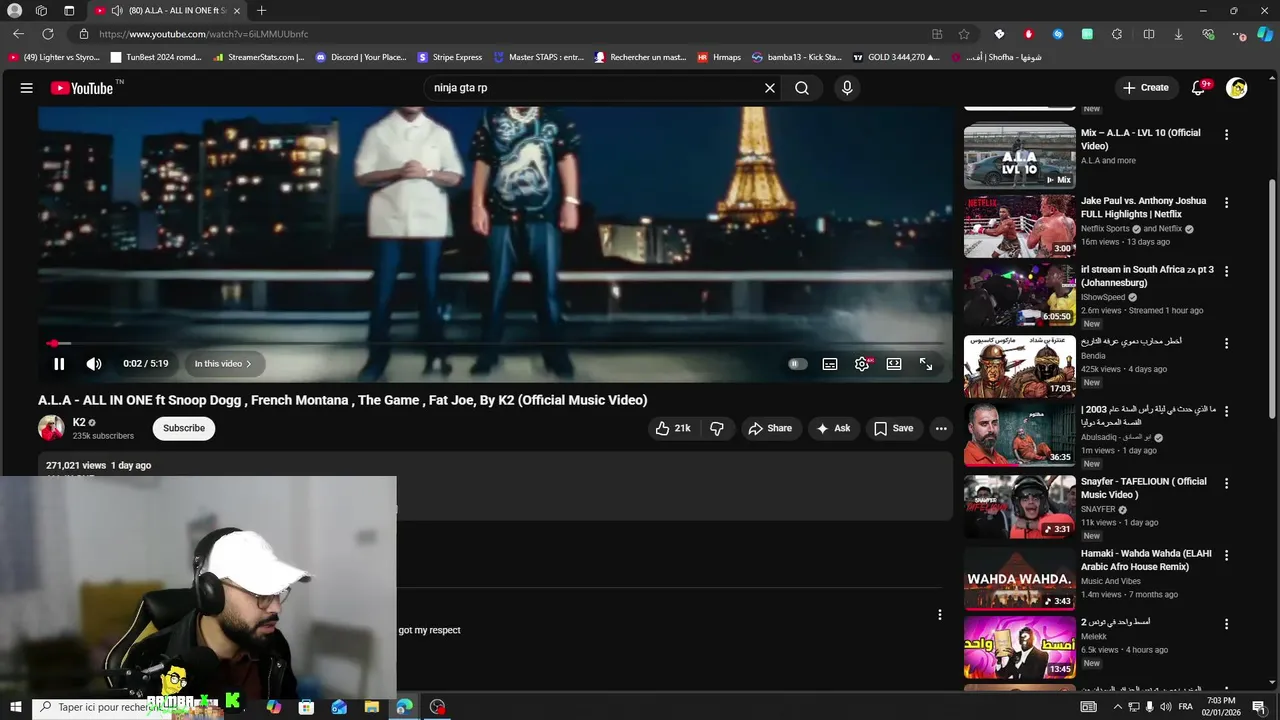
Task: Share the video
Action: [770, 428]
